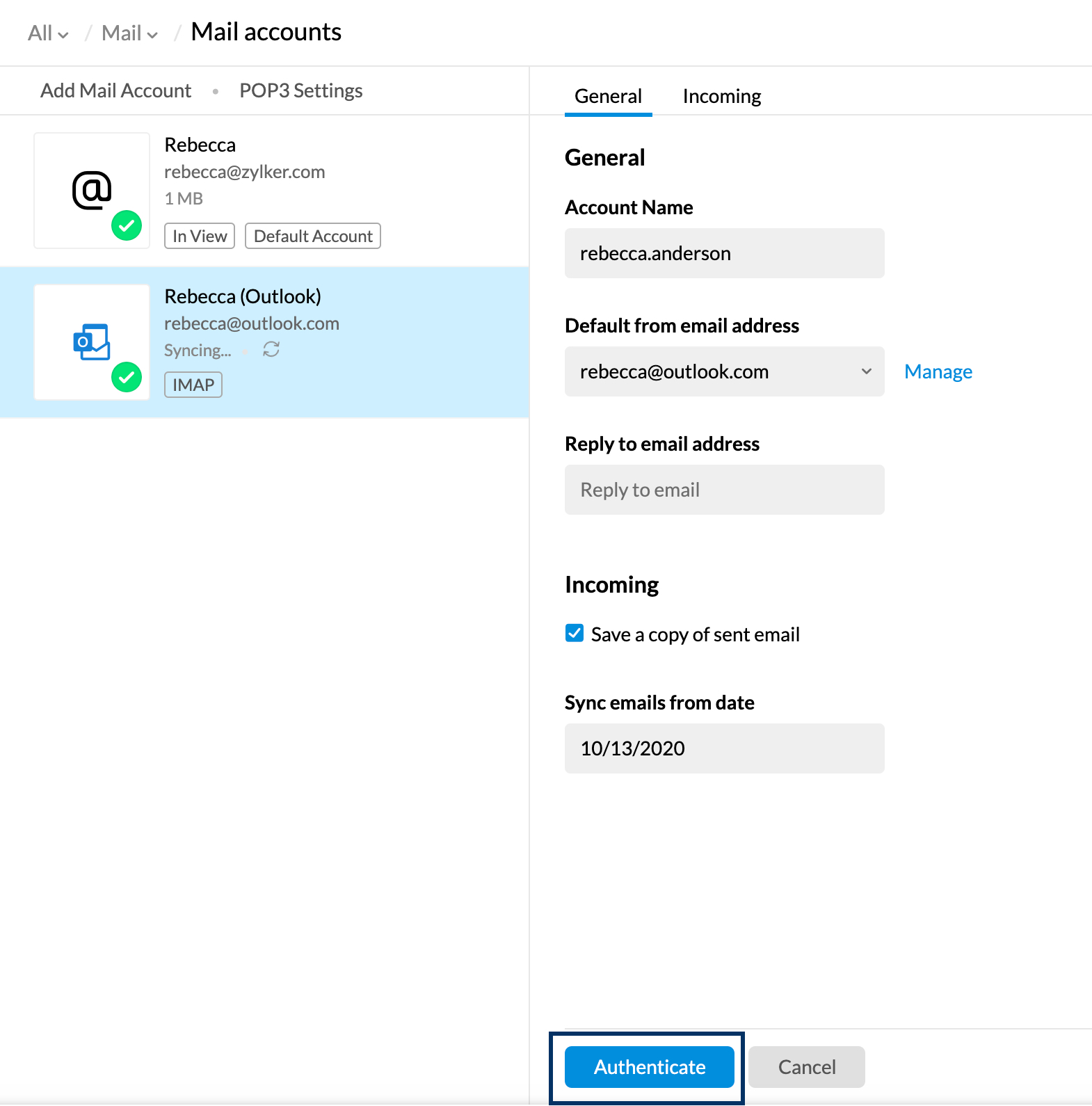This screenshot has height=1106, width=1092.
Task: Click green checkmark badge on Outlook account
Action: (x=127, y=377)
